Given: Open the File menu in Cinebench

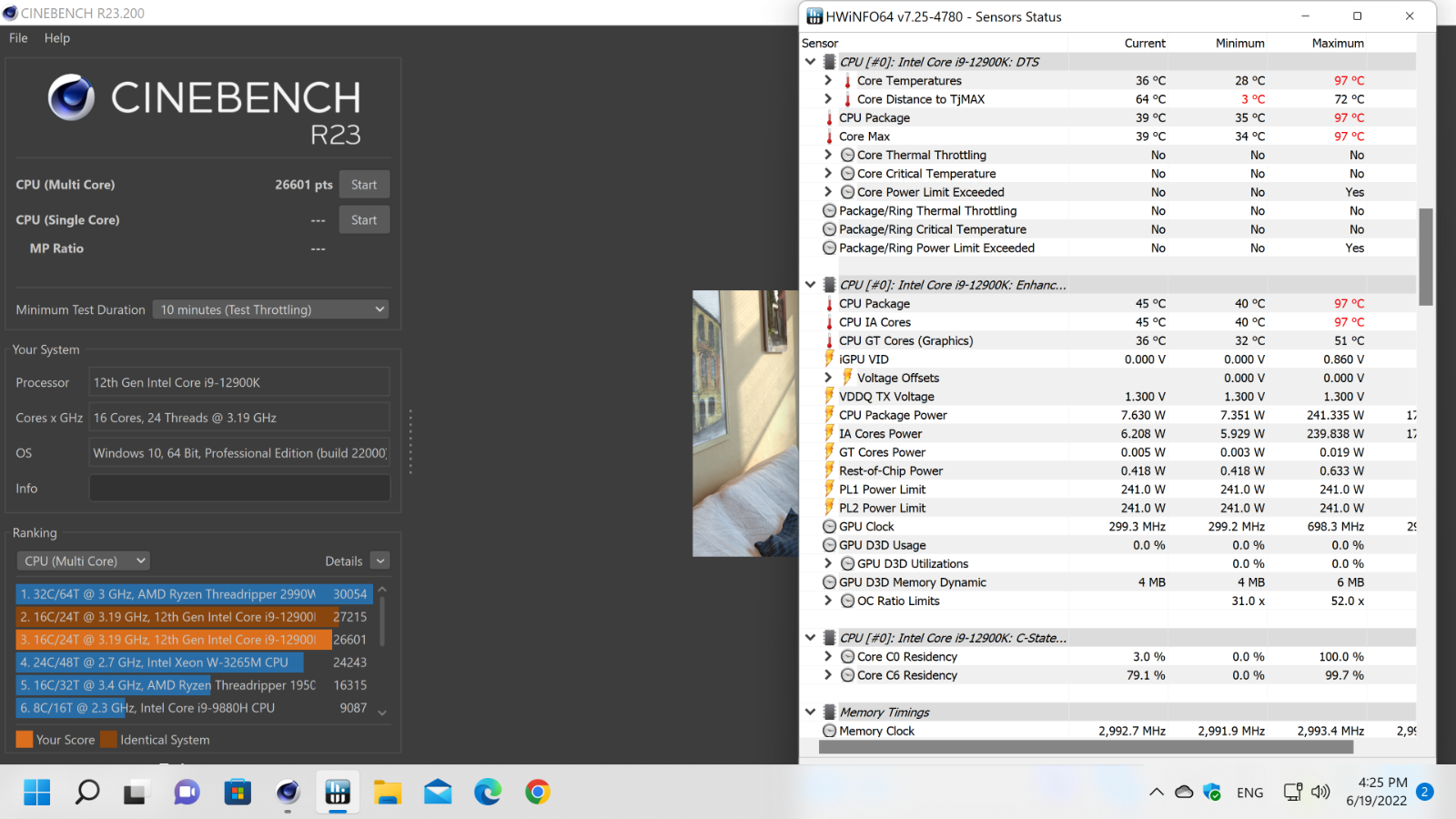Looking at the screenshot, I should (x=18, y=38).
